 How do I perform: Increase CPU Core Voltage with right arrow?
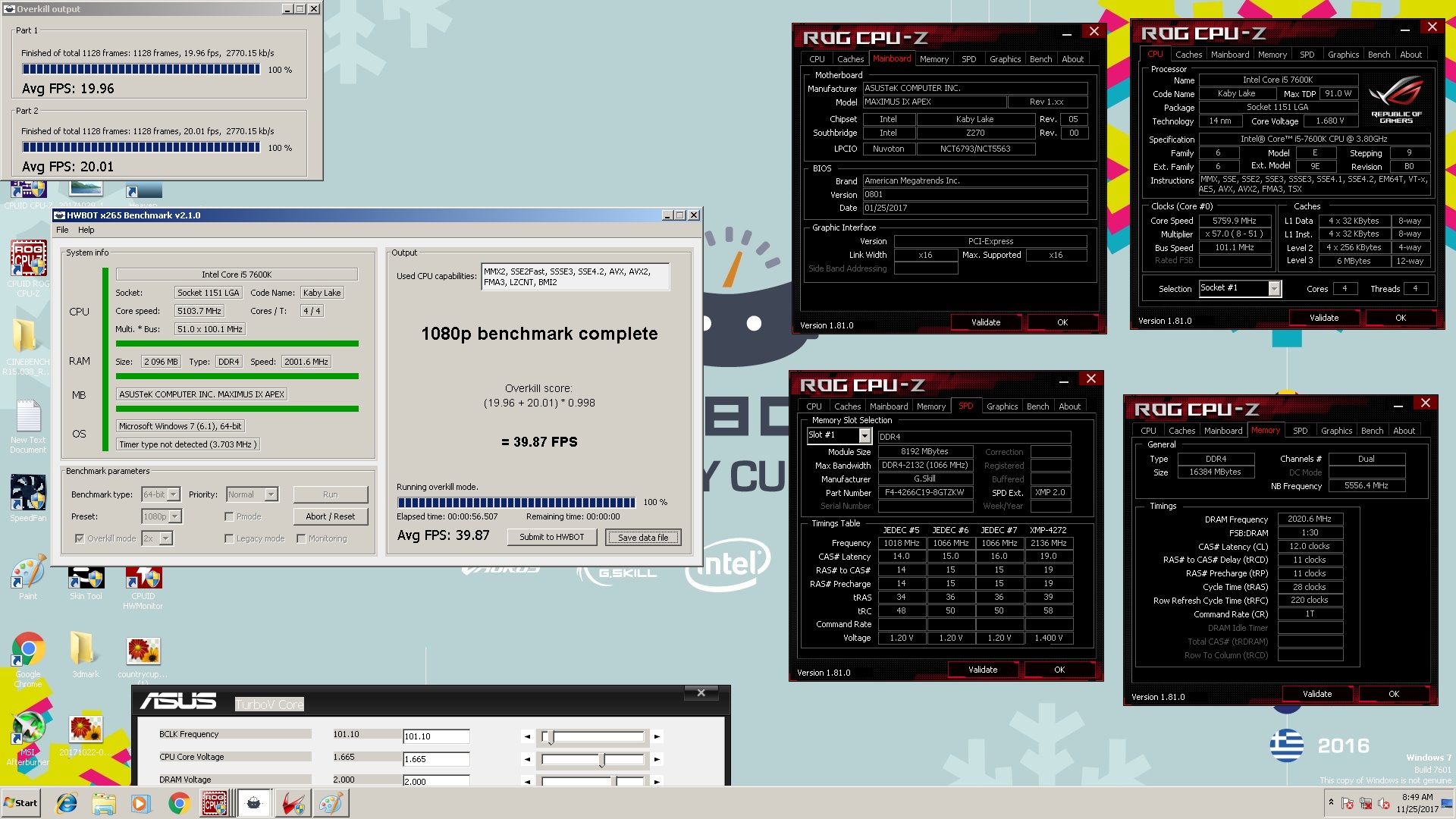pos(657,759)
